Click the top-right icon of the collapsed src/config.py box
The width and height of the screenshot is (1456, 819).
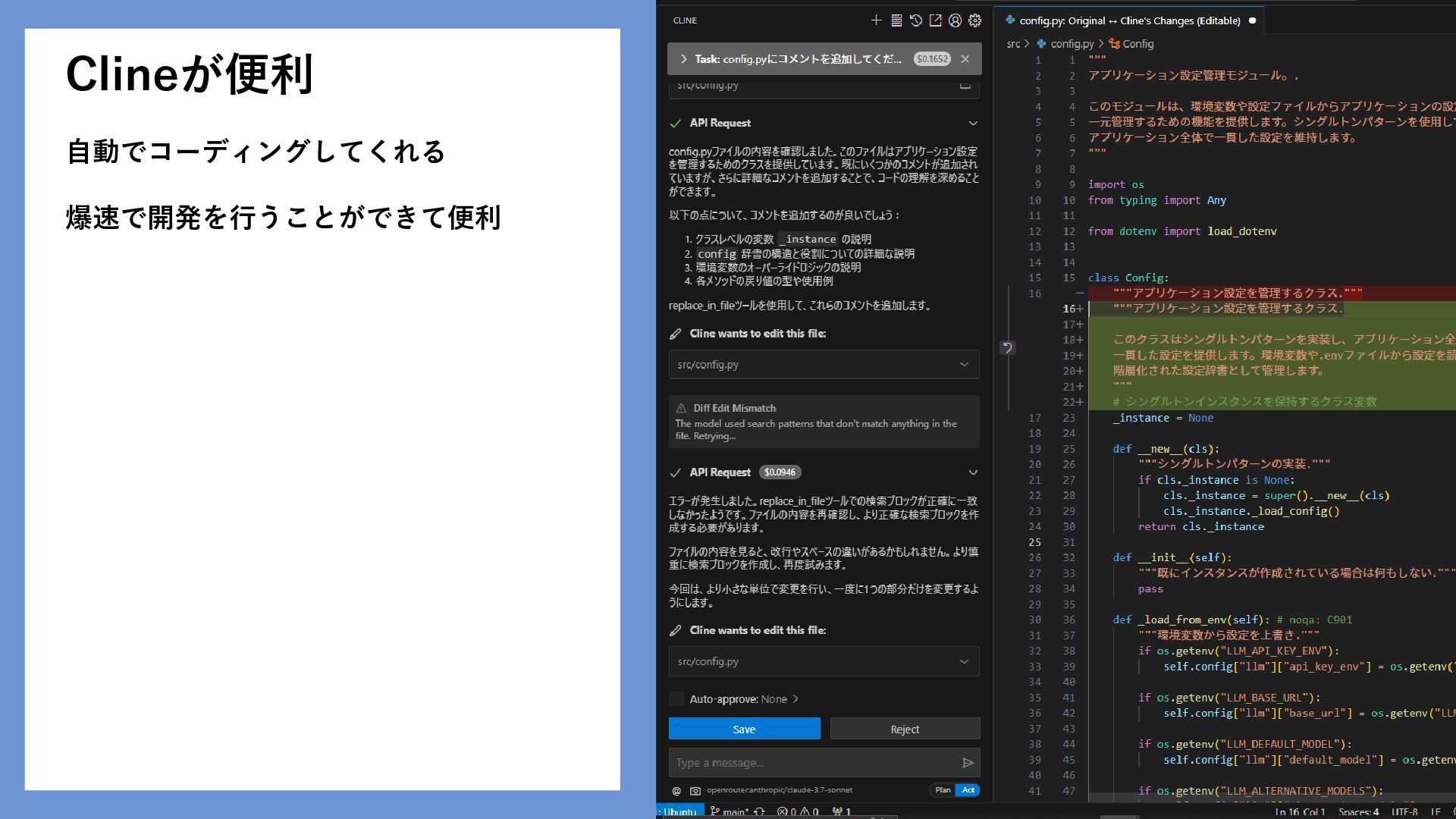(965, 85)
